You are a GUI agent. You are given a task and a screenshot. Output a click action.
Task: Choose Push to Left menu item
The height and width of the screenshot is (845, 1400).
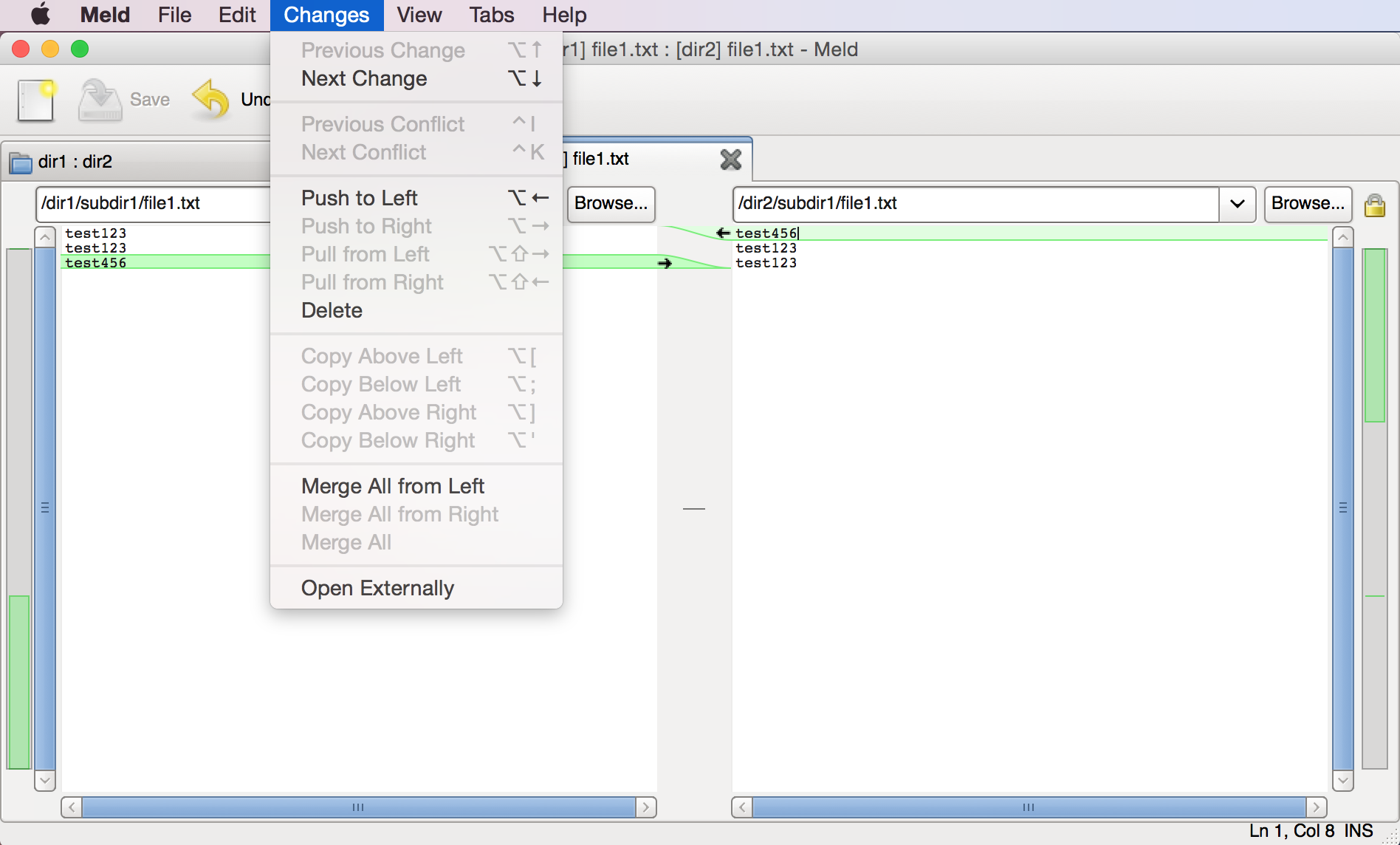pos(416,198)
